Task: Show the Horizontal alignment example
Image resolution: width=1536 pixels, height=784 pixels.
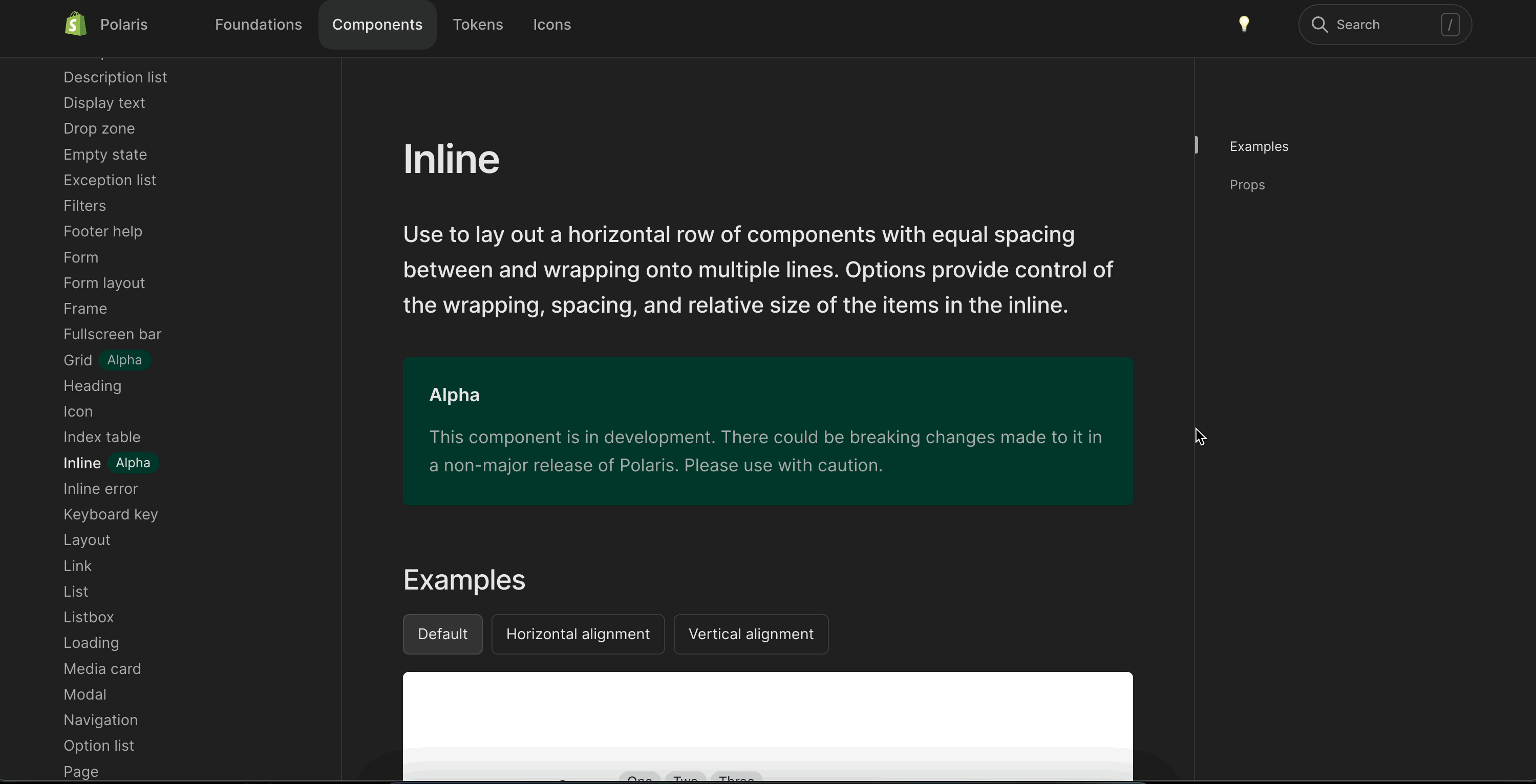Action: 577,634
